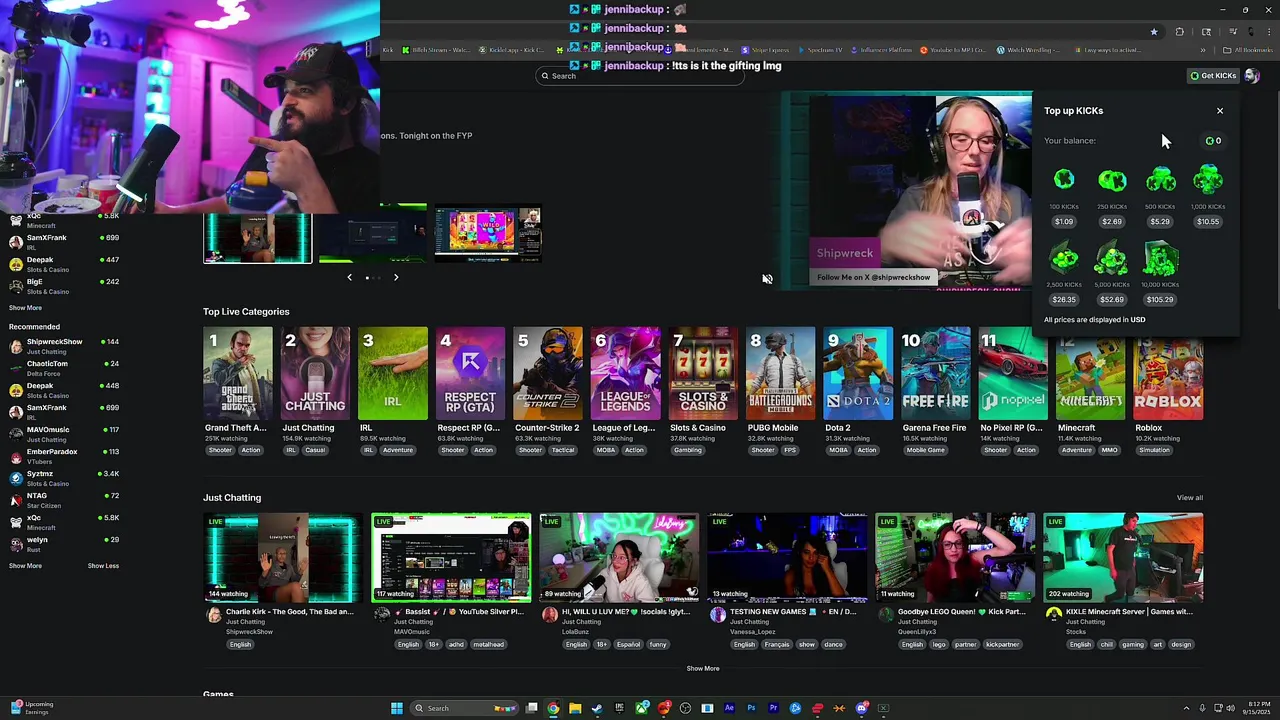Select the $26.35 price button

[1064, 300]
